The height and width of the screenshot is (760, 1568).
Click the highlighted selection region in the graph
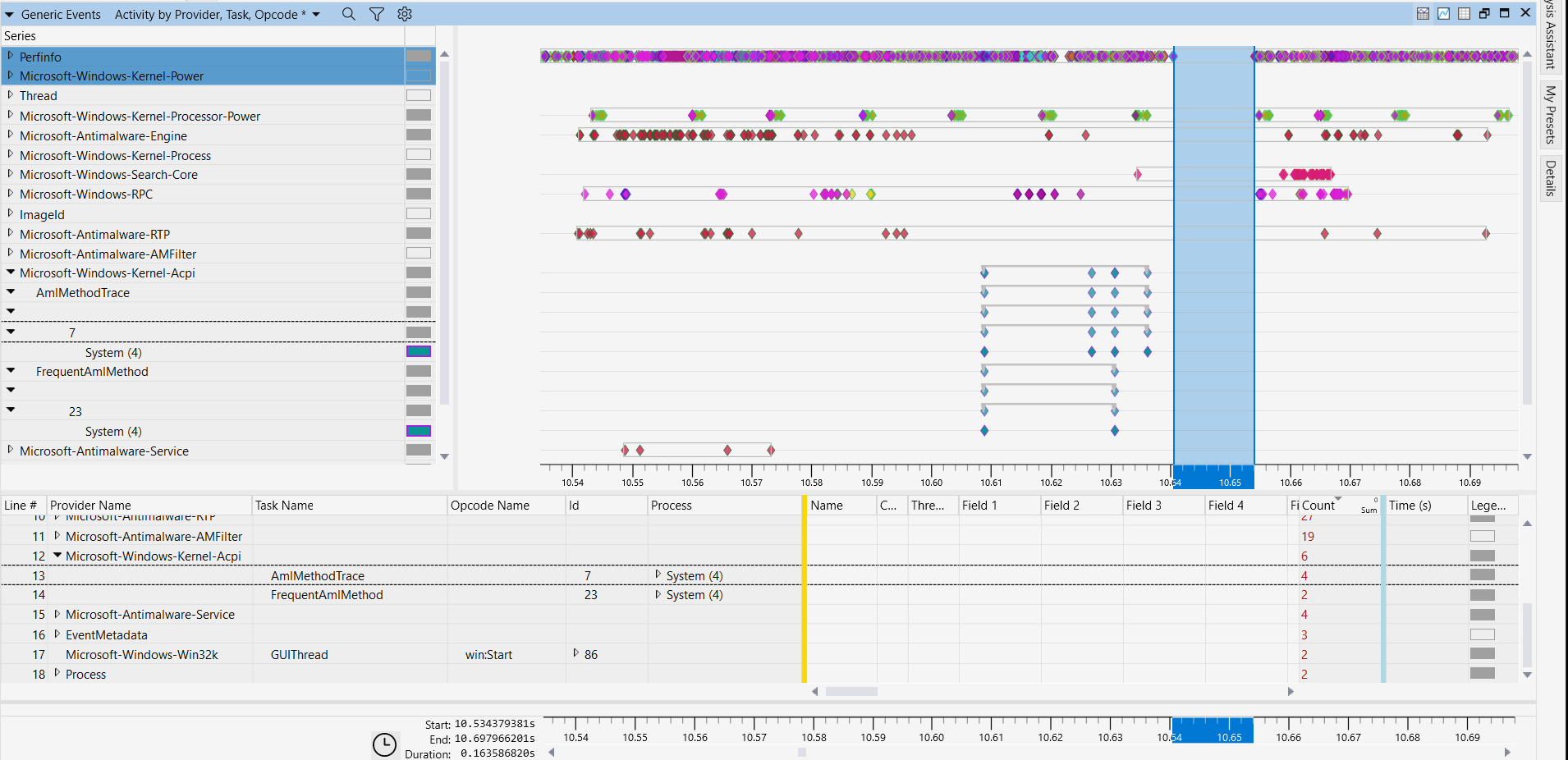pyautogui.click(x=1214, y=254)
